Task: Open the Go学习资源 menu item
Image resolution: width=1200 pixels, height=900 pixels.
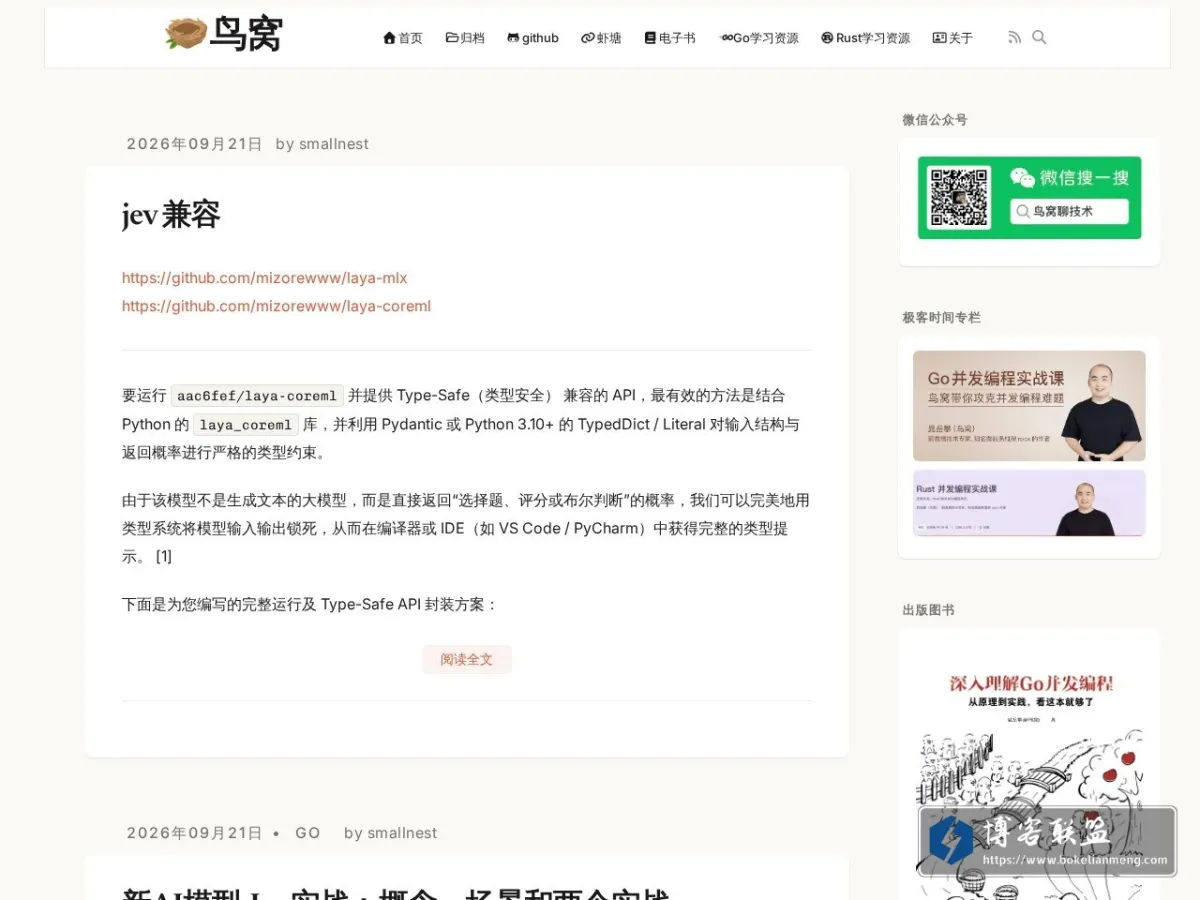Action: [x=759, y=38]
